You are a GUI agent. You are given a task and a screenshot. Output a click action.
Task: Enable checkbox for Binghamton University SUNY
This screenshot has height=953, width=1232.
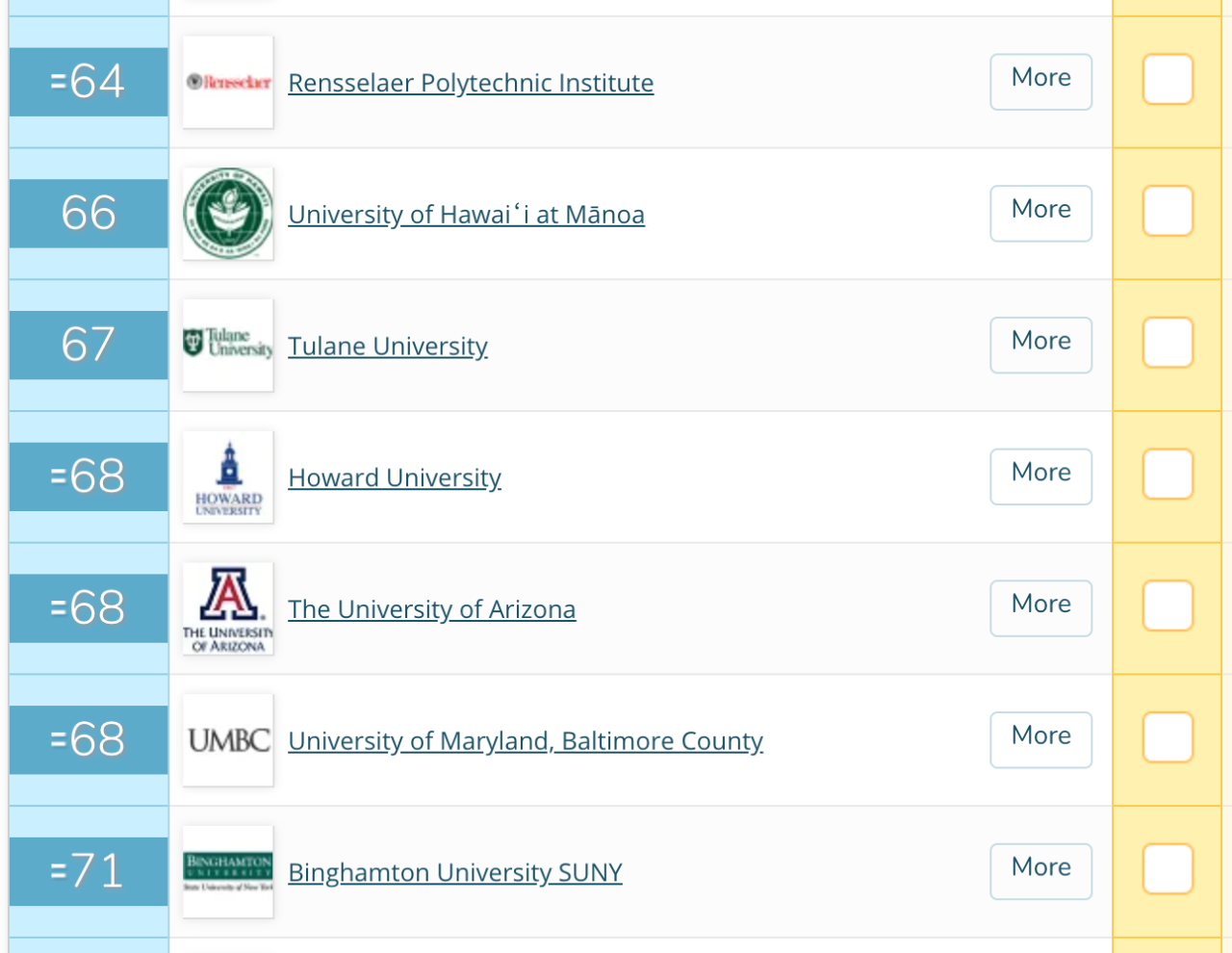click(1168, 869)
